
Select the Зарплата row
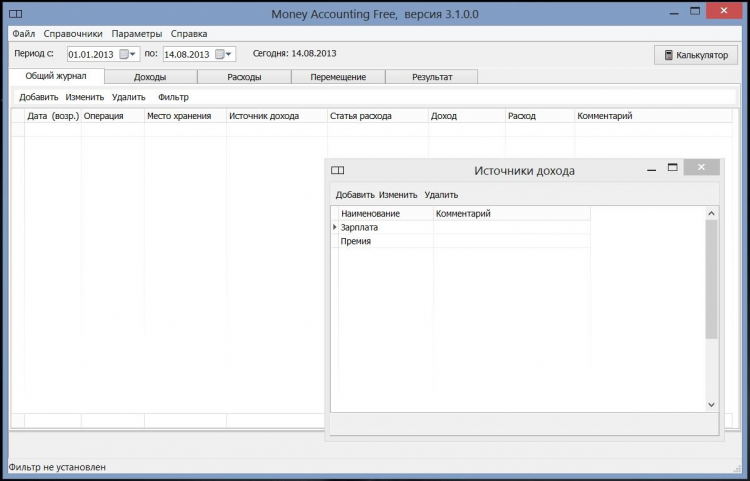[x=461, y=228]
